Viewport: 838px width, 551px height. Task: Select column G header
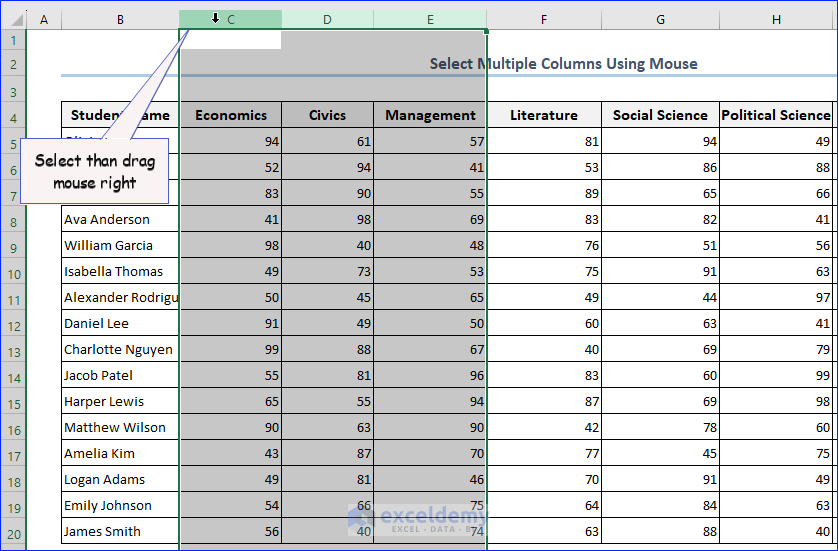pos(661,20)
